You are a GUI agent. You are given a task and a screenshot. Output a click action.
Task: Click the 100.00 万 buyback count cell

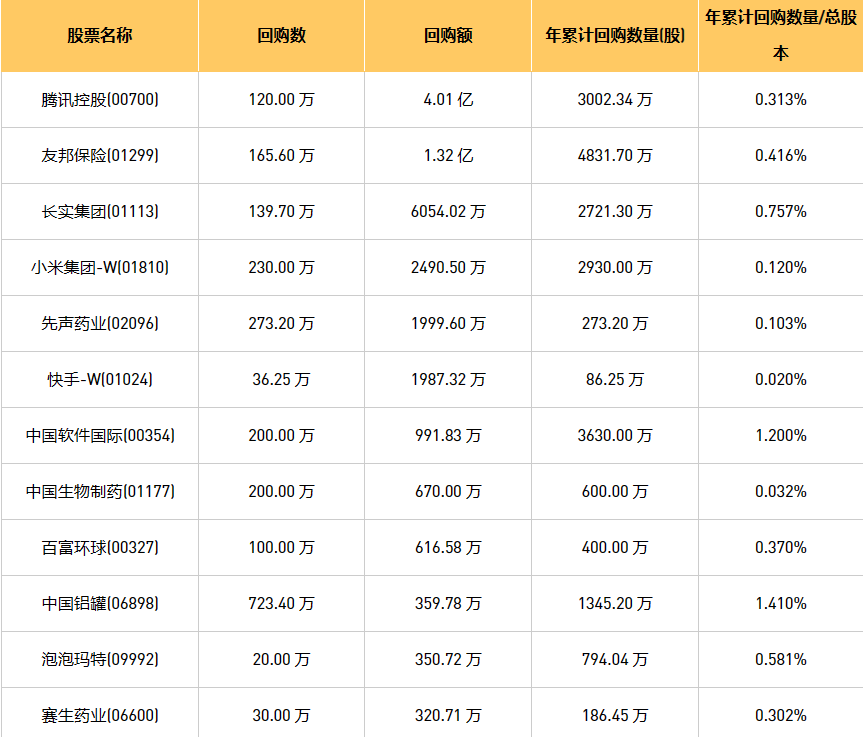(281, 548)
